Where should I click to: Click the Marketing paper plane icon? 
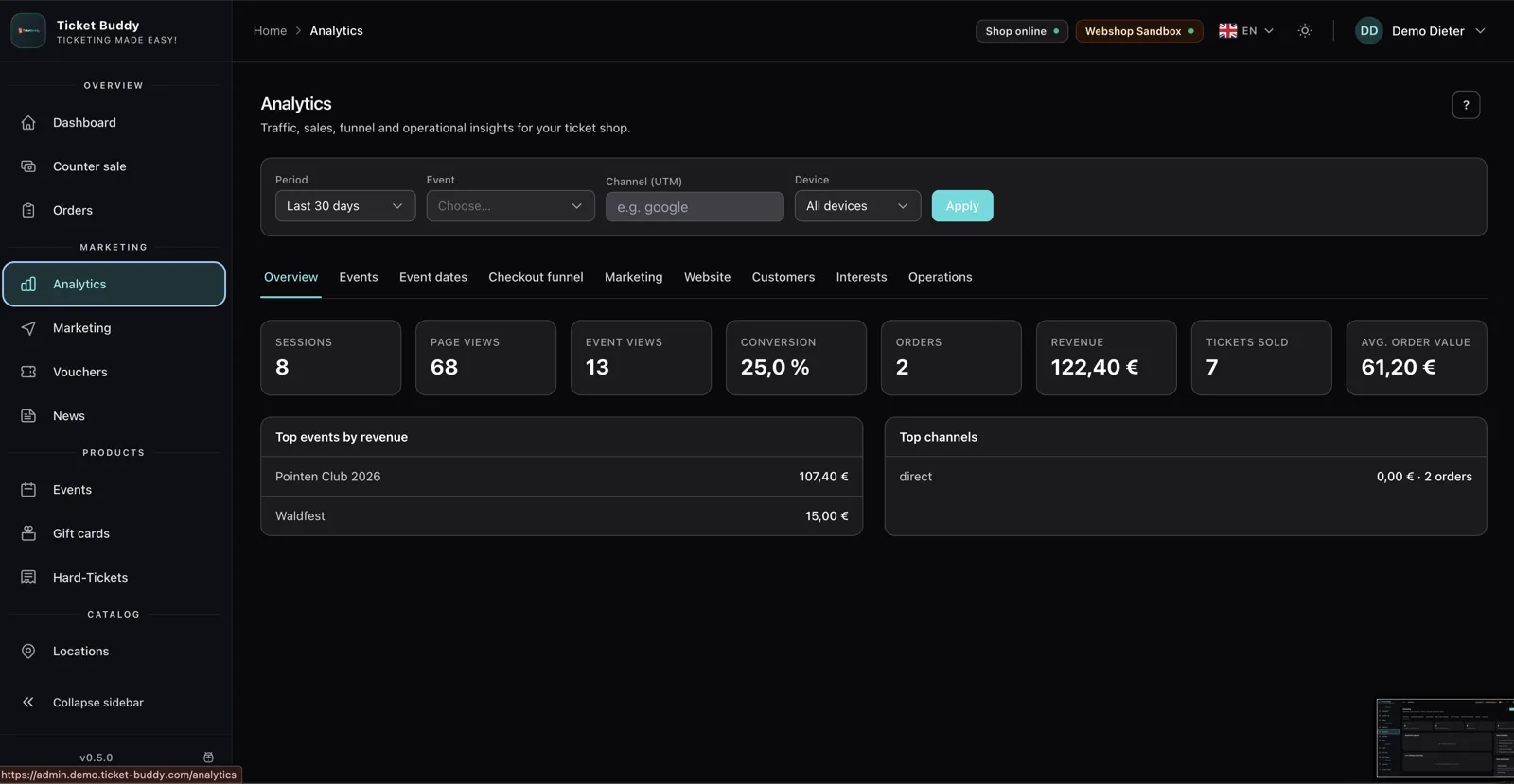point(28,328)
